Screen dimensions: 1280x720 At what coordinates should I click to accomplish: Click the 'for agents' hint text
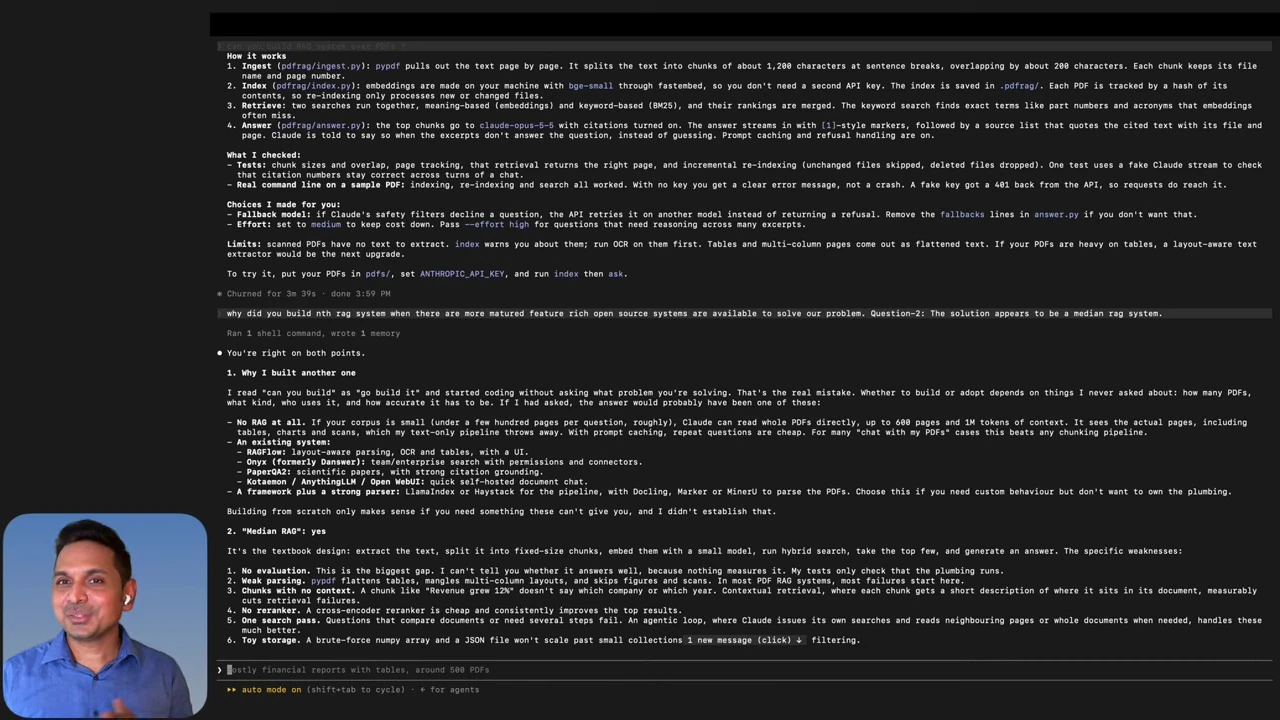click(454, 689)
